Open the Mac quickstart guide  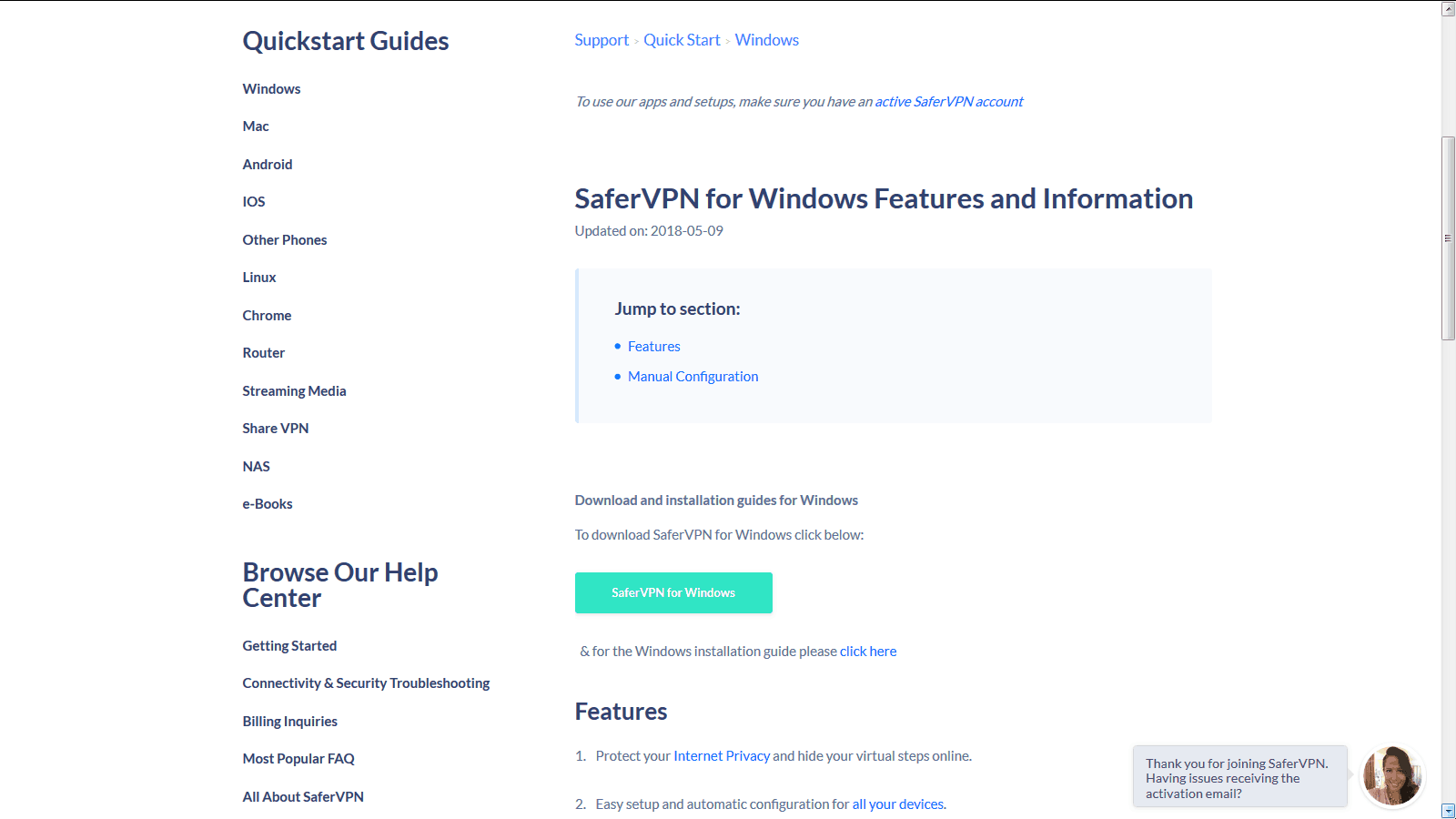256,126
